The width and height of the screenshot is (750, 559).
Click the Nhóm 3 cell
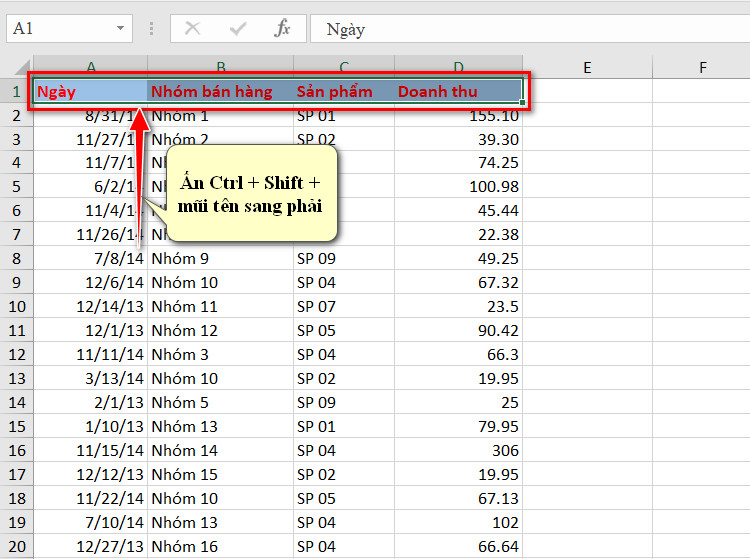(221, 354)
